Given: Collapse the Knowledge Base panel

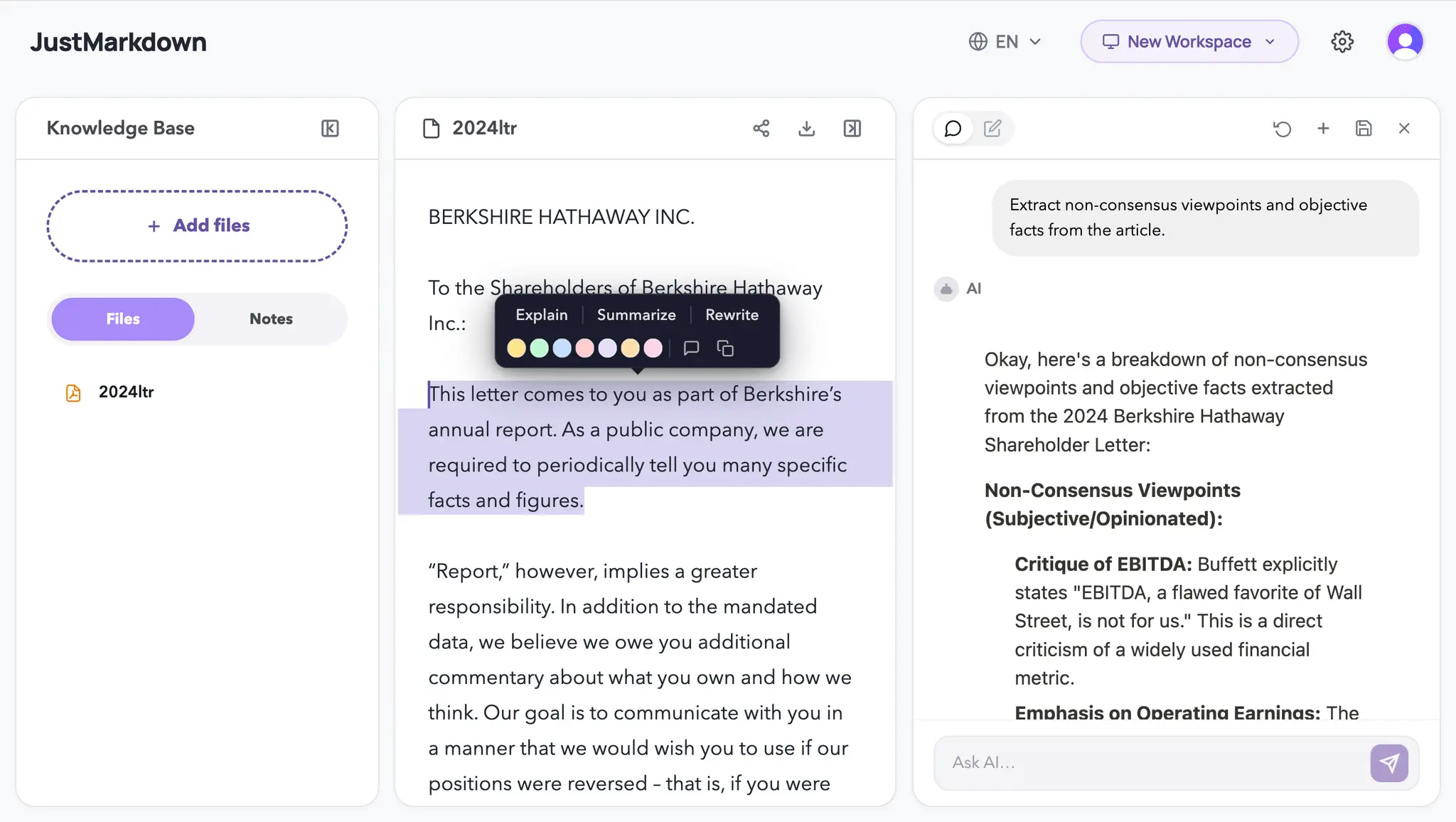Looking at the screenshot, I should [330, 128].
